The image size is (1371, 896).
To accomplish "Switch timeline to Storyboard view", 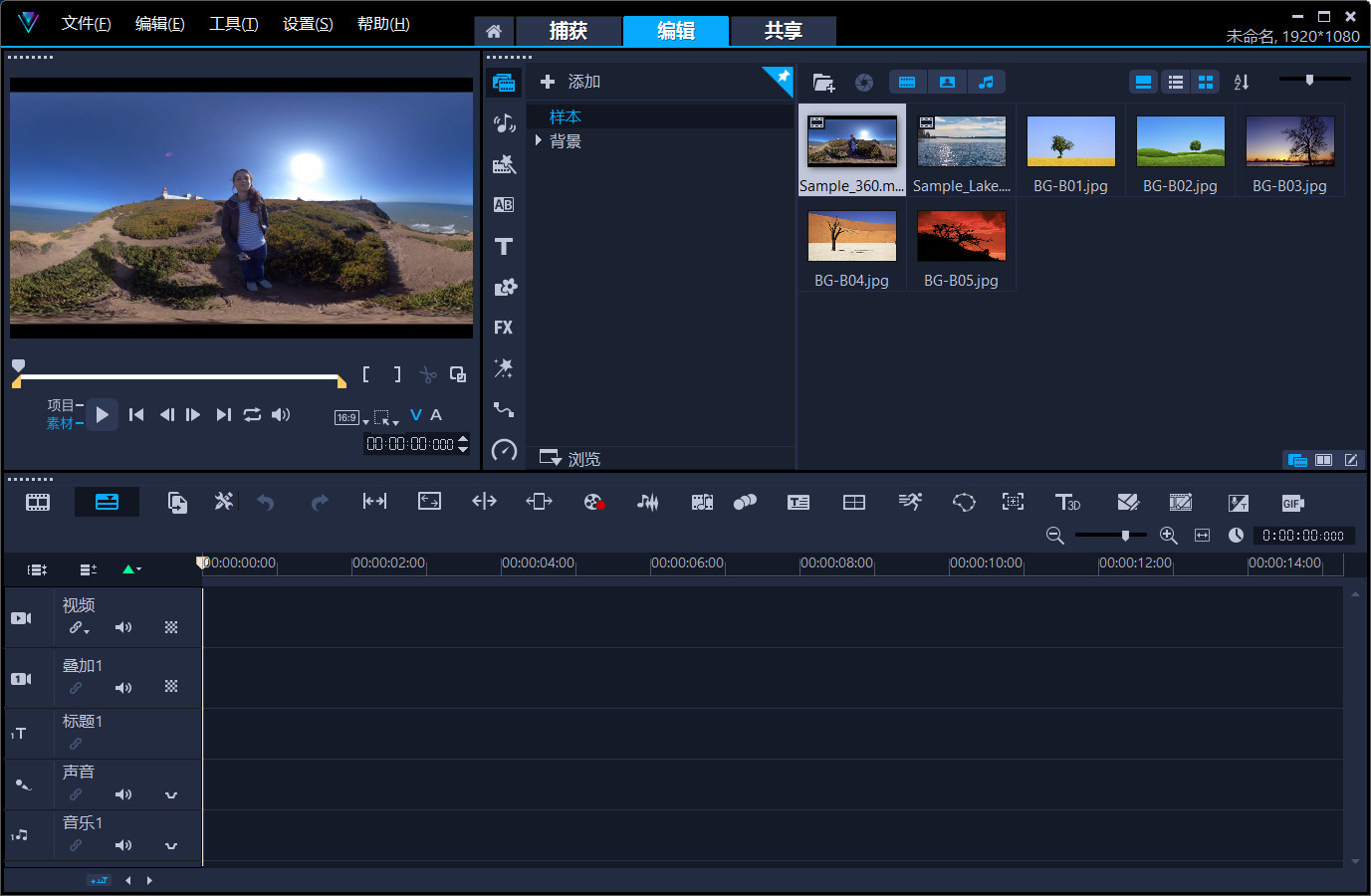I will [x=38, y=502].
